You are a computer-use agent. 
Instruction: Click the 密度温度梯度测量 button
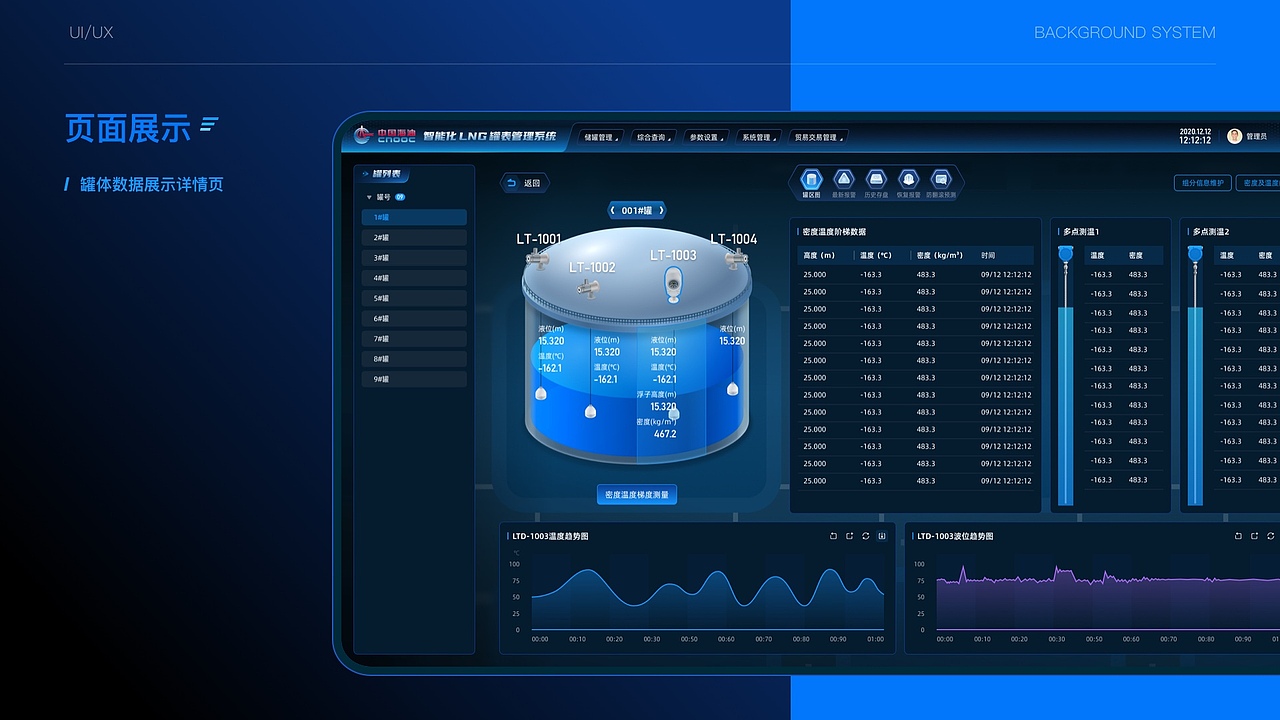(637, 495)
